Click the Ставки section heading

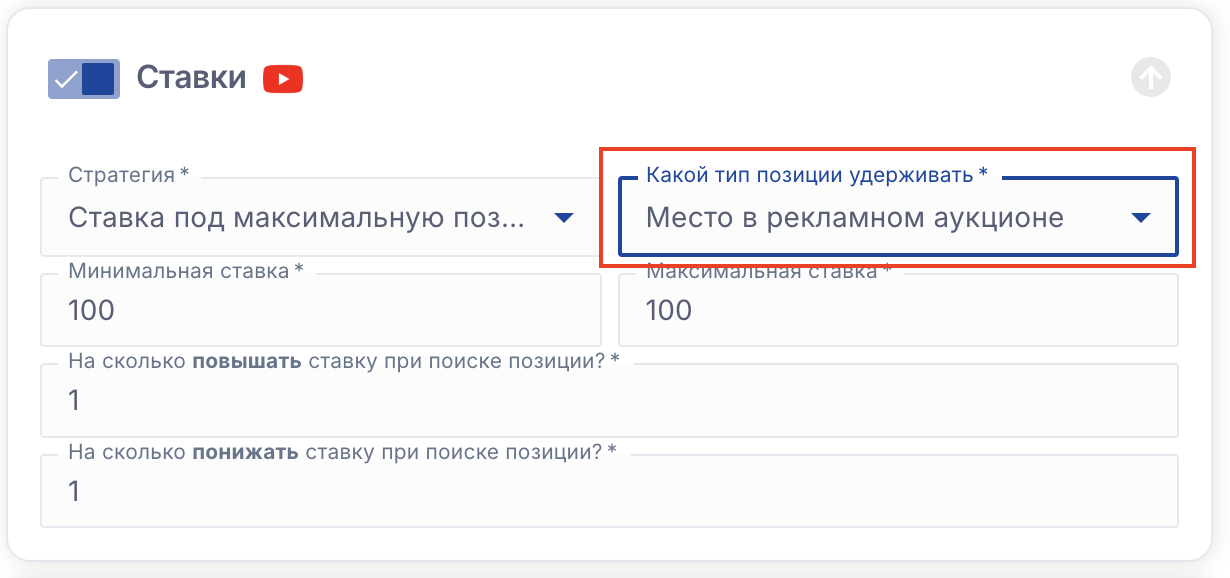pyautogui.click(x=191, y=78)
